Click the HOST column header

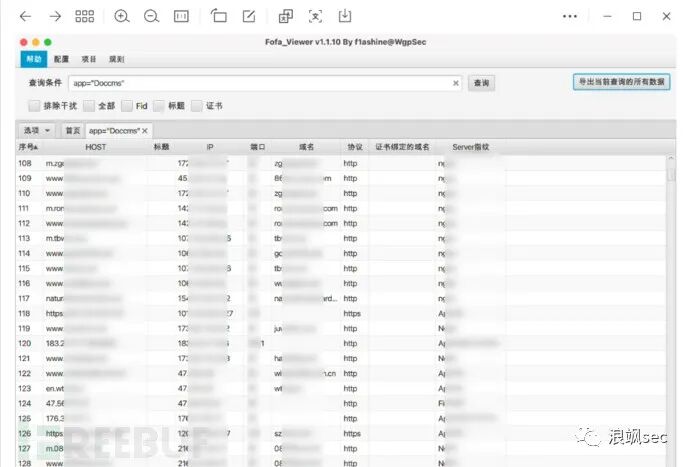(x=95, y=147)
